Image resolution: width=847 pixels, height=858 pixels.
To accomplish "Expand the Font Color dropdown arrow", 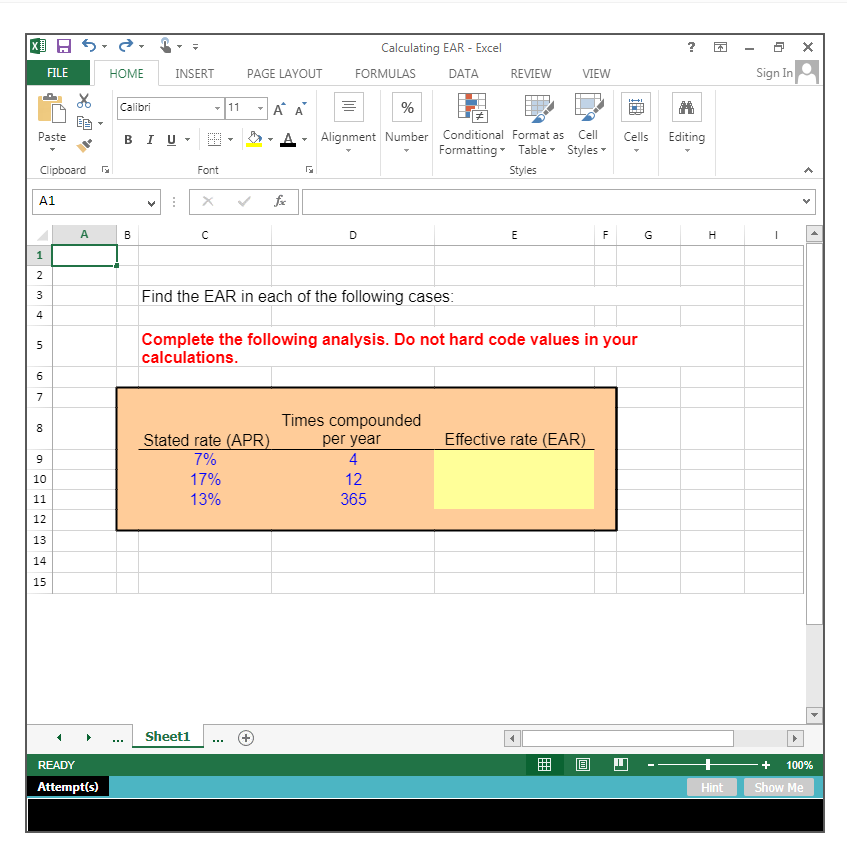I will pyautogui.click(x=303, y=140).
